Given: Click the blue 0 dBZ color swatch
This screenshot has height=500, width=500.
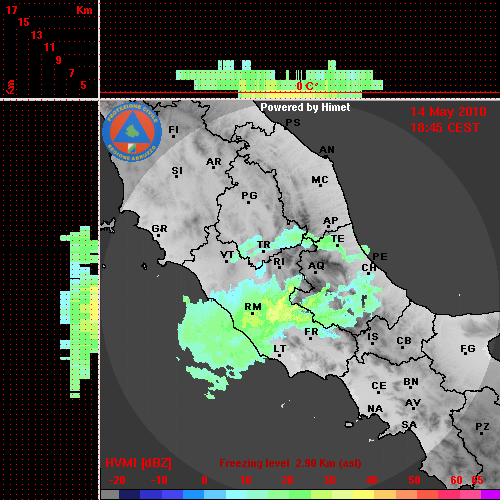Looking at the screenshot, I should pyautogui.click(x=193, y=494).
